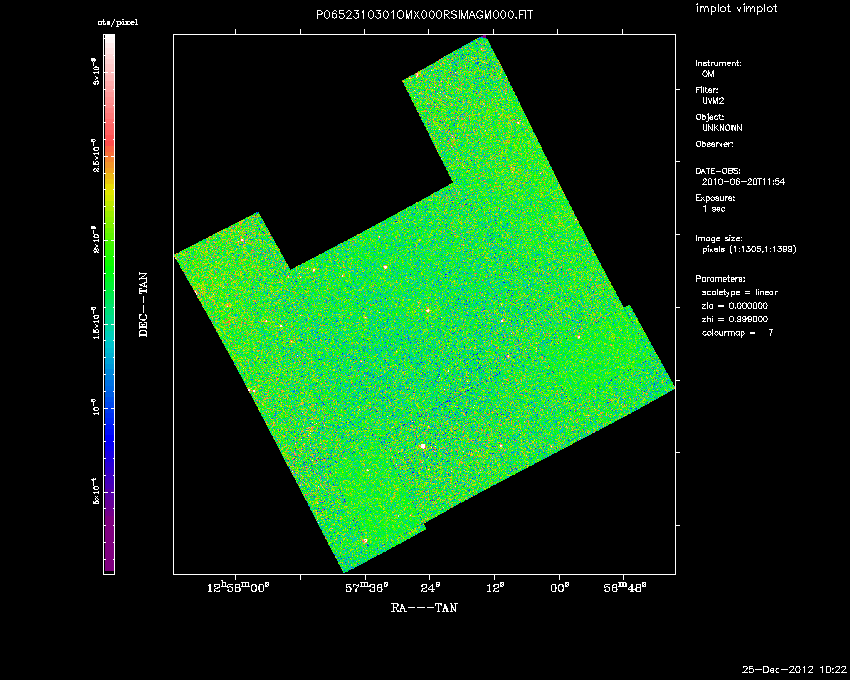Click the RA tick label '24s'
This screenshot has width=850, height=680.
tap(431, 588)
